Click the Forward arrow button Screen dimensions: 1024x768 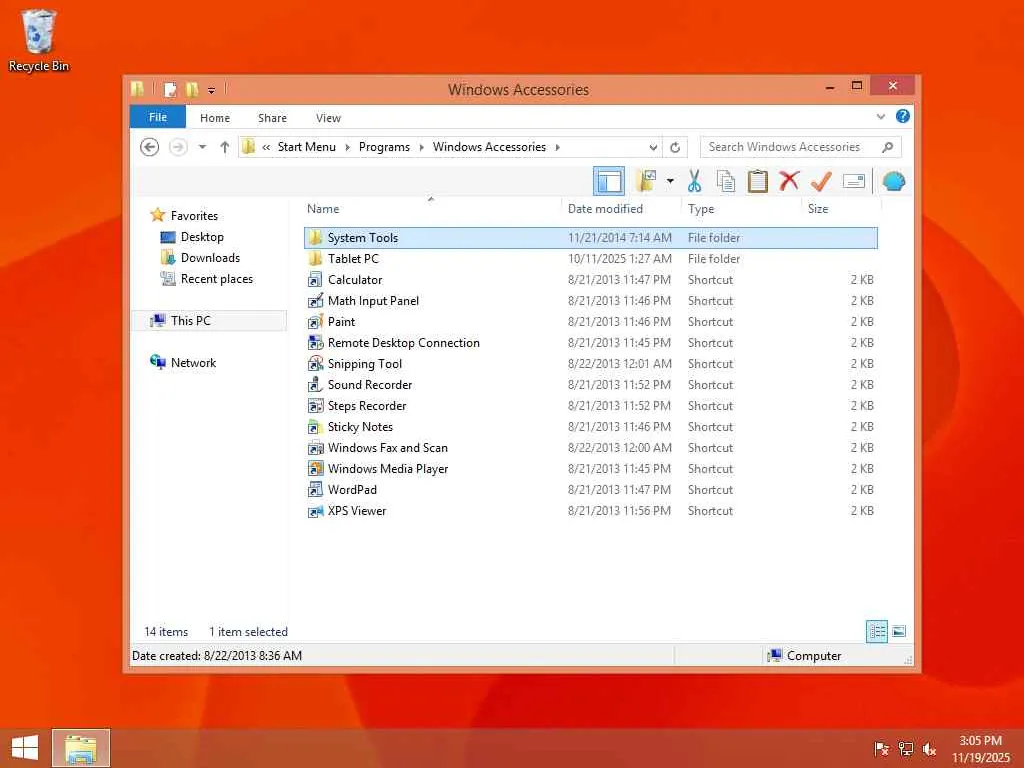pyautogui.click(x=178, y=147)
